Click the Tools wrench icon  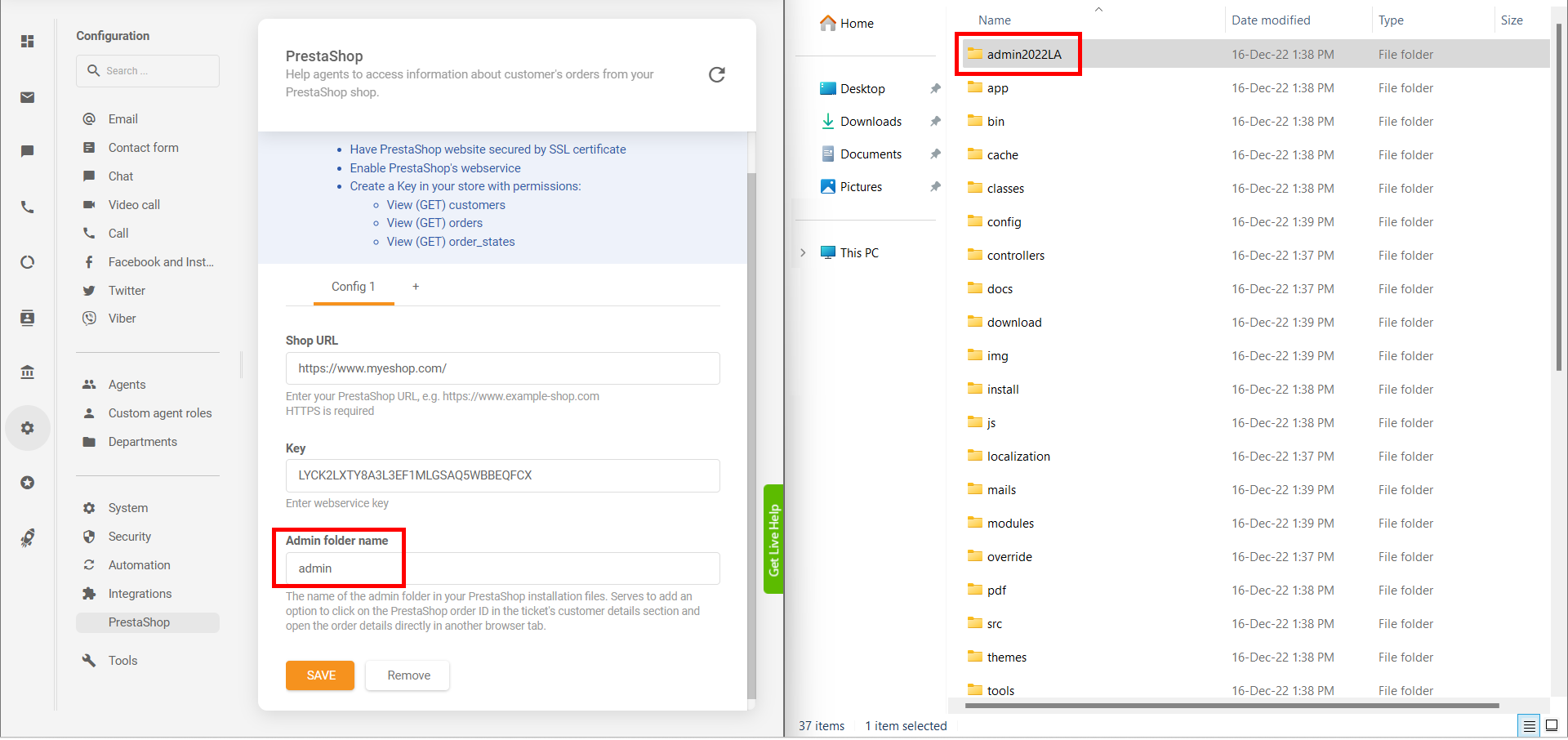pos(89,661)
